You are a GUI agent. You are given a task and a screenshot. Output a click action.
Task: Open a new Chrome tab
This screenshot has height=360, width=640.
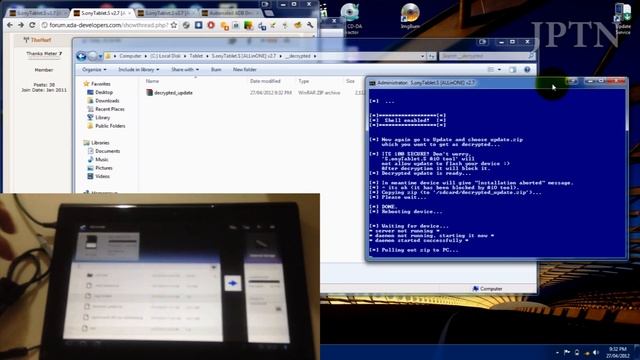click(269, 13)
